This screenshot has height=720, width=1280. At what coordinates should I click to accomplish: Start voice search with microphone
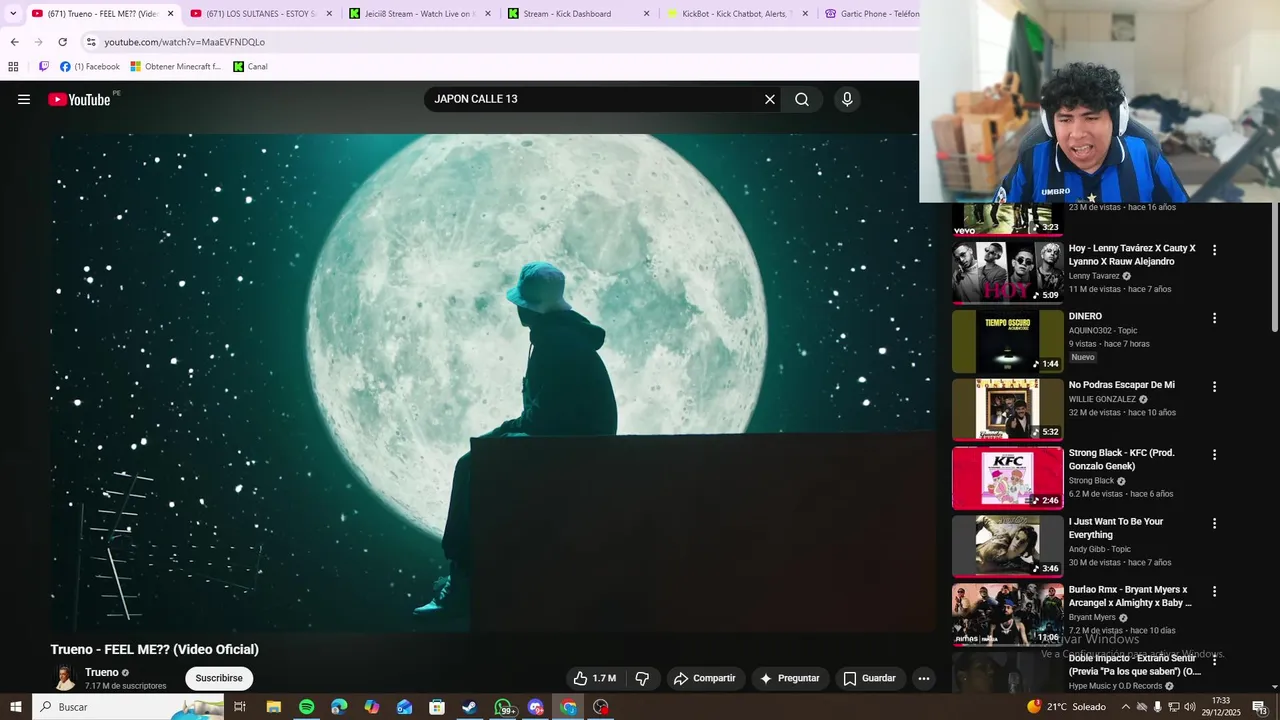[x=847, y=99]
